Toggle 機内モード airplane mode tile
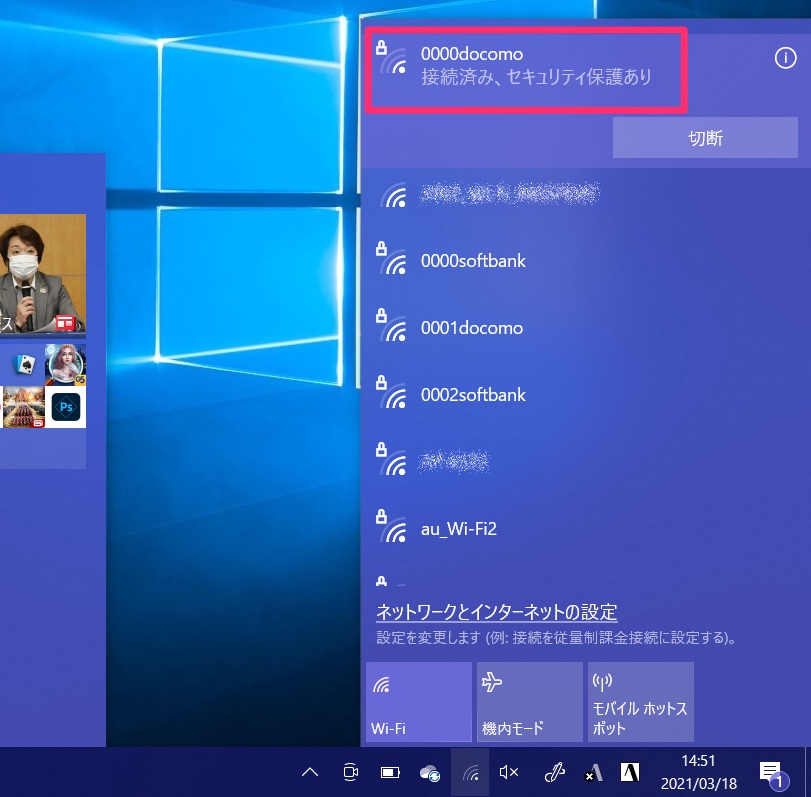The height and width of the screenshot is (797, 811). (530, 702)
